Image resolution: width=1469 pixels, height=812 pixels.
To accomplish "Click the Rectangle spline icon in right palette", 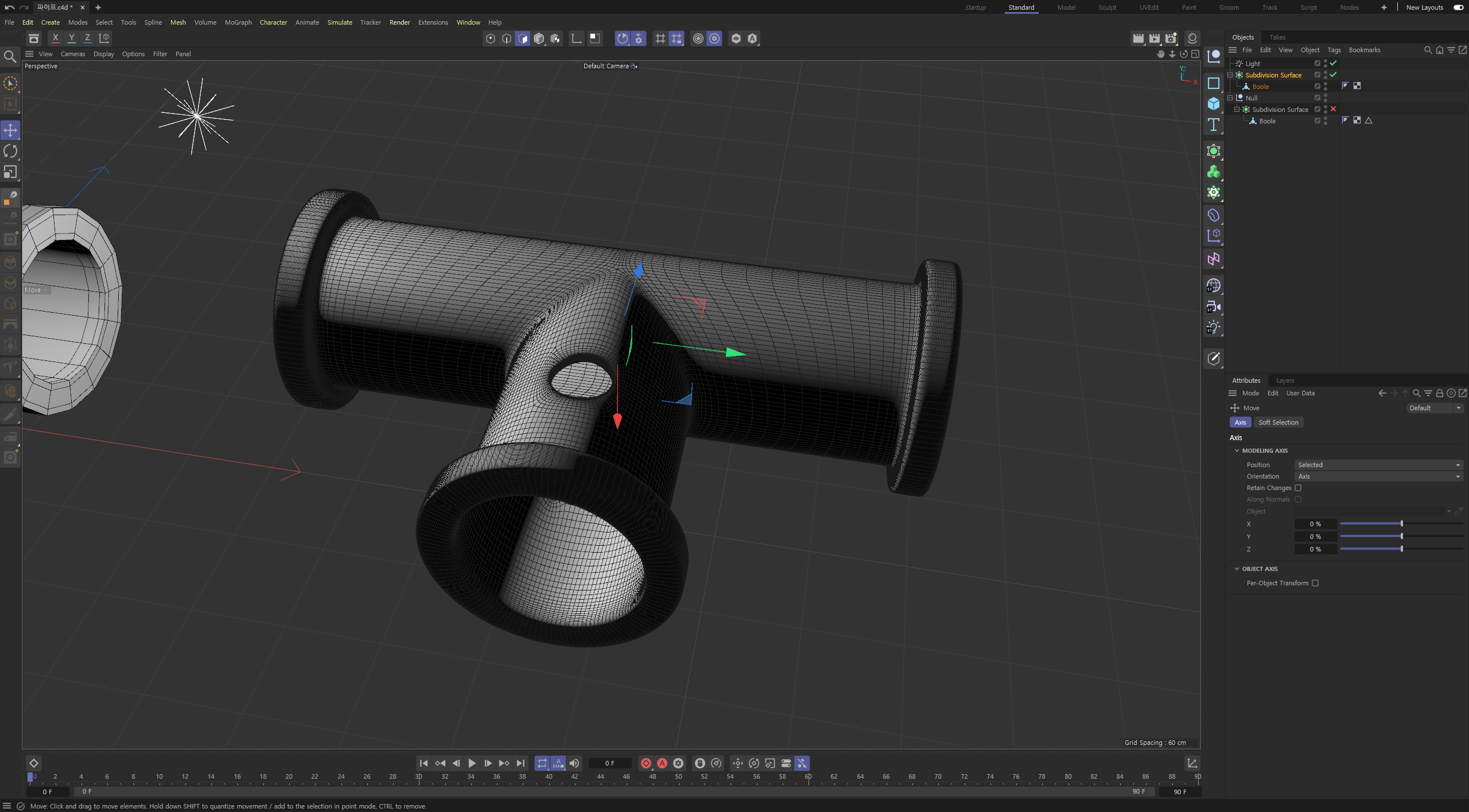I will 1213,83.
